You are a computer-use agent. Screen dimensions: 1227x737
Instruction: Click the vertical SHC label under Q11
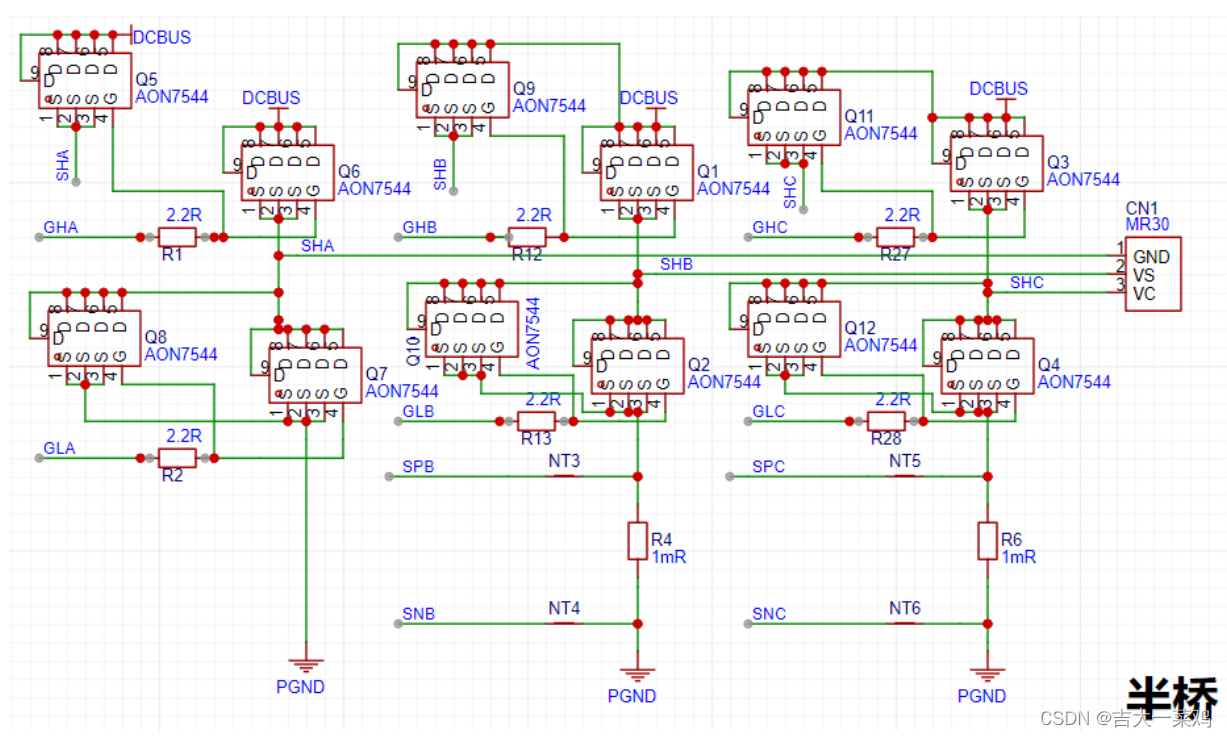[790, 192]
